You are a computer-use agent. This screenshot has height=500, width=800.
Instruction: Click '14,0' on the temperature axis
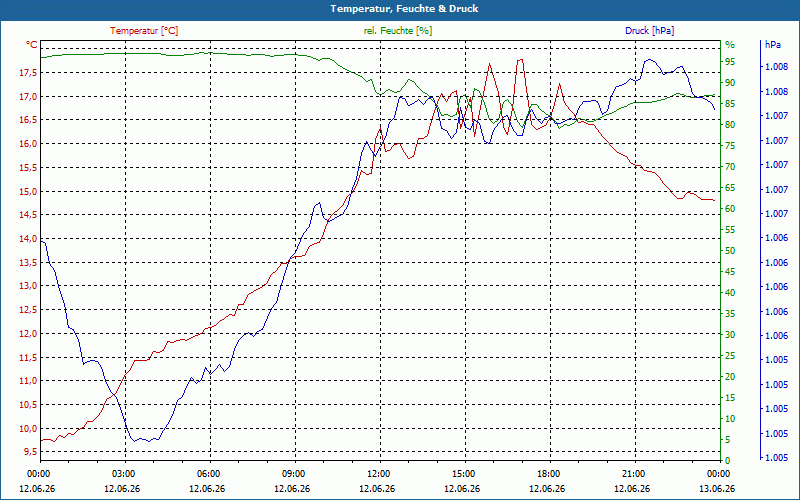tap(28, 239)
